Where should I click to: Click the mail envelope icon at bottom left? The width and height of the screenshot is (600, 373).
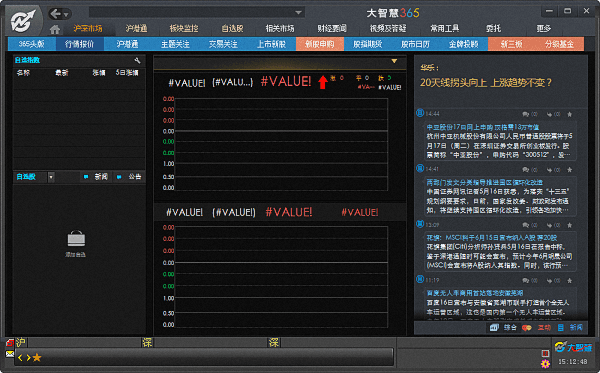click(10, 354)
